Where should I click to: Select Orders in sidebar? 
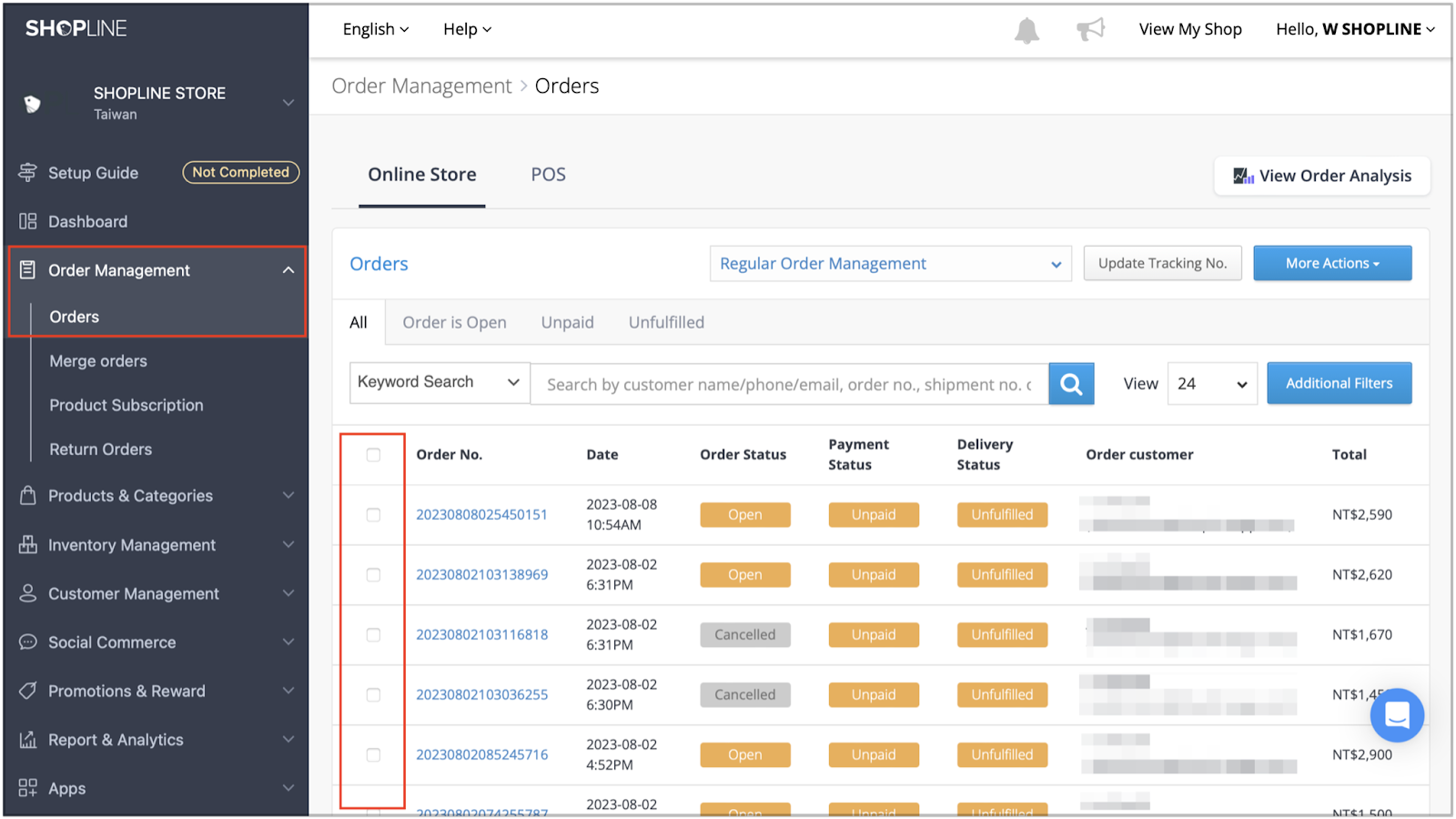[x=75, y=317]
